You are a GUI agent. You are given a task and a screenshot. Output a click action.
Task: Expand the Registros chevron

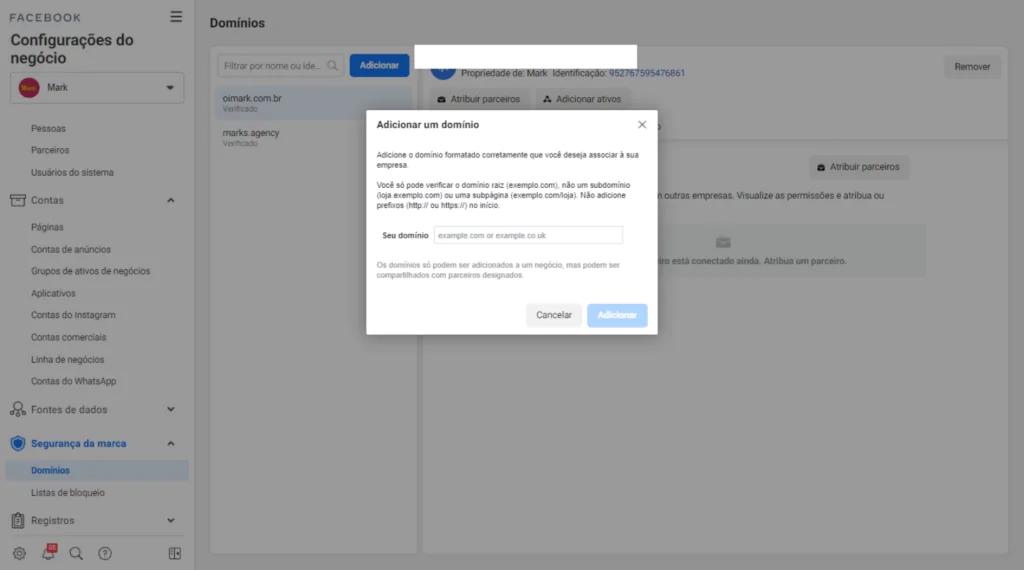click(170, 520)
